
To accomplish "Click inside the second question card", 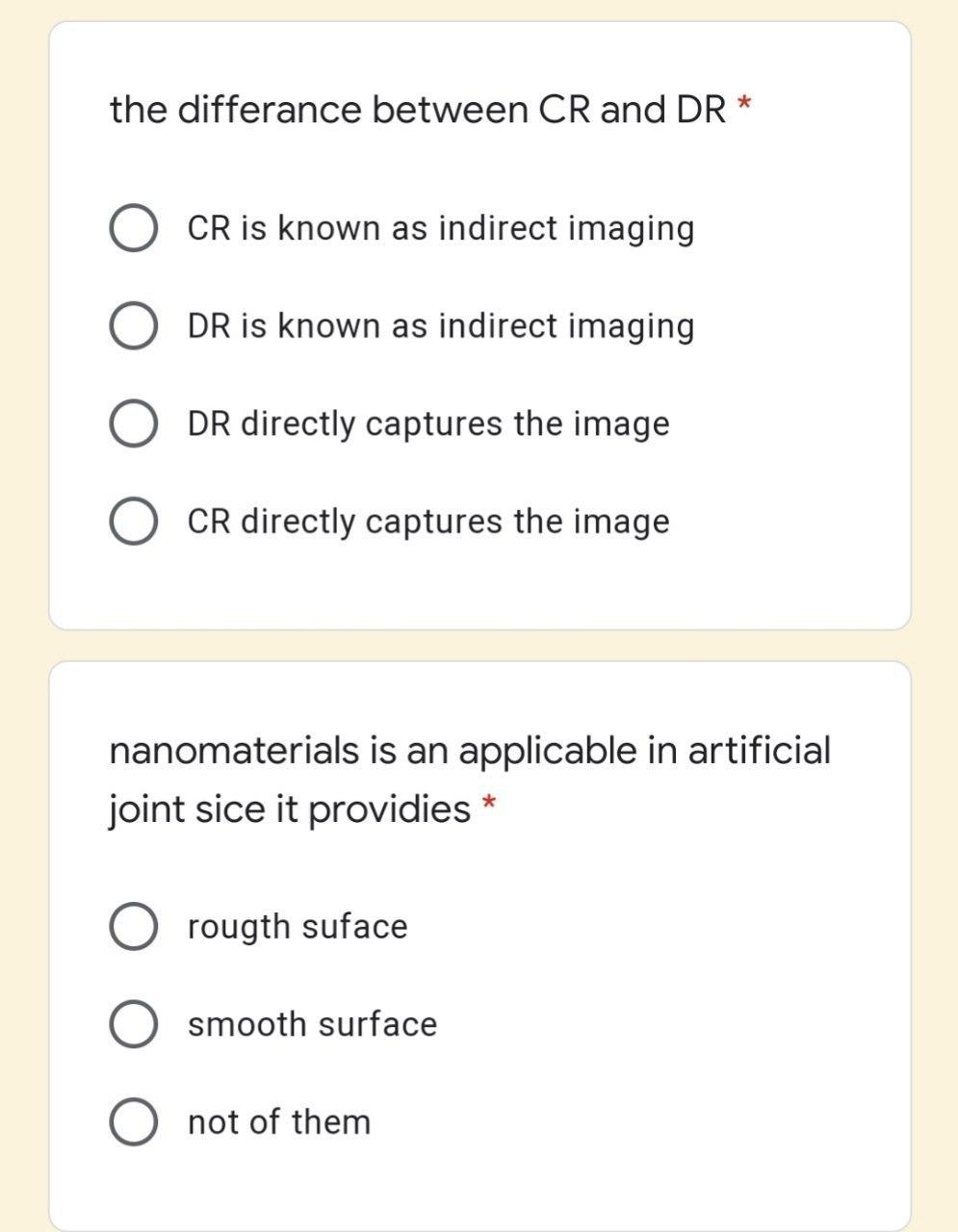I will tap(479, 1184).
